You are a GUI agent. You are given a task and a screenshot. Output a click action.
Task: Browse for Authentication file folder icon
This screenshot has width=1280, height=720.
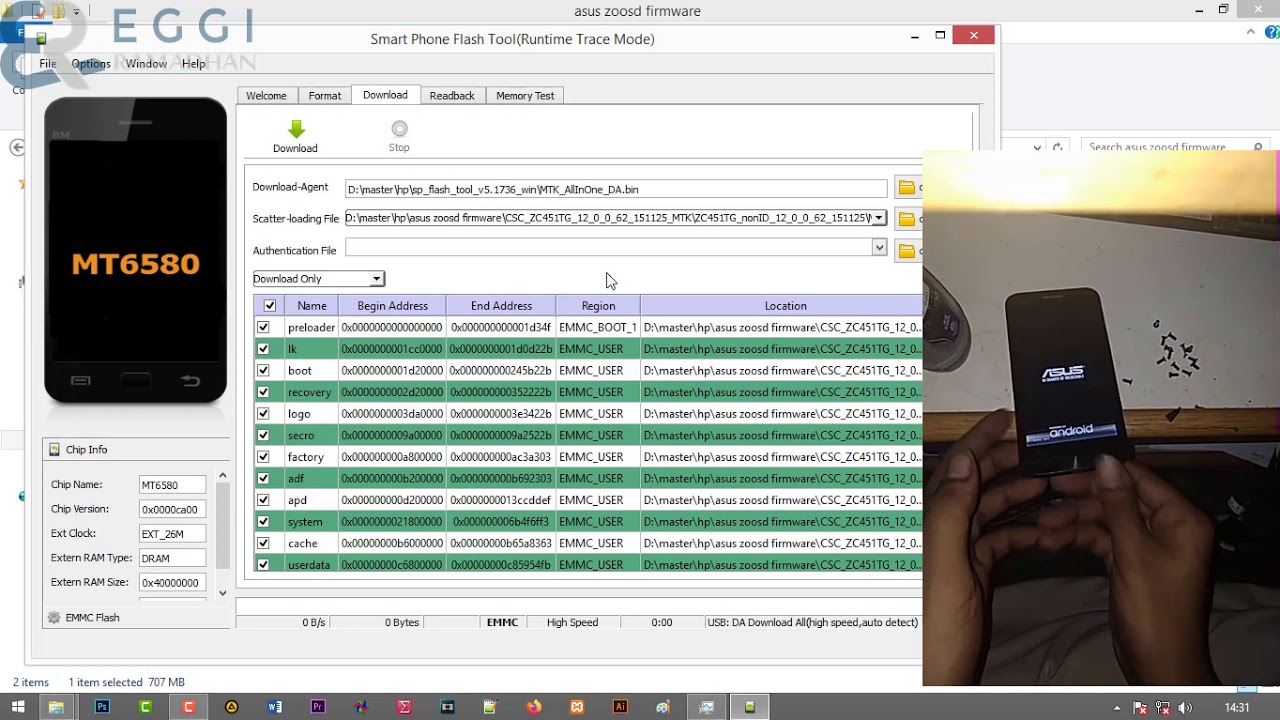[x=907, y=251]
